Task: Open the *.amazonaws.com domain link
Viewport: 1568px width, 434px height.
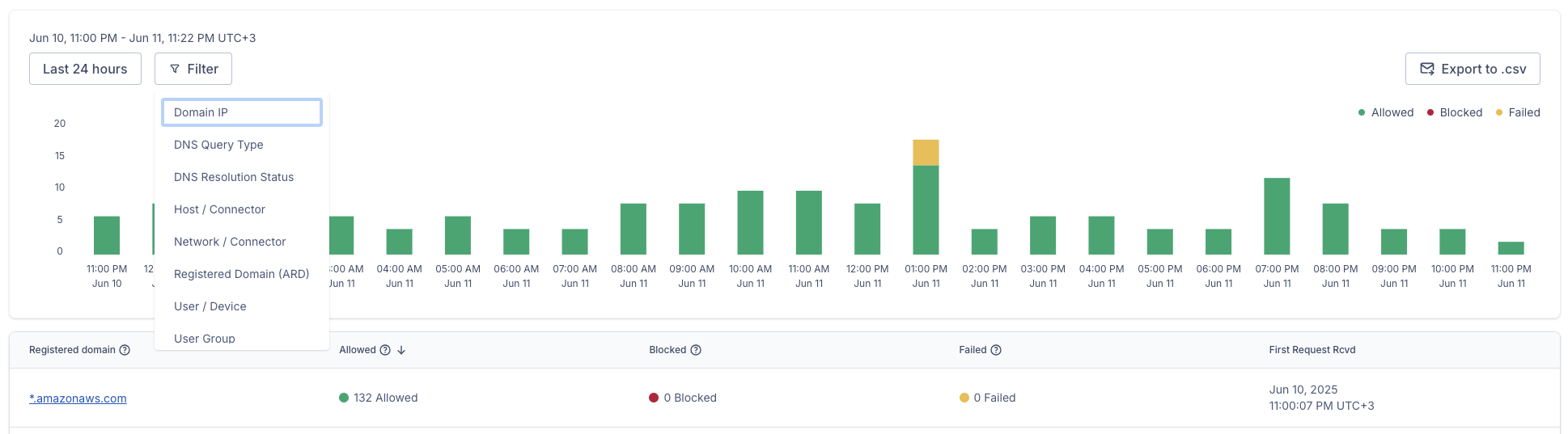Action: click(x=78, y=398)
